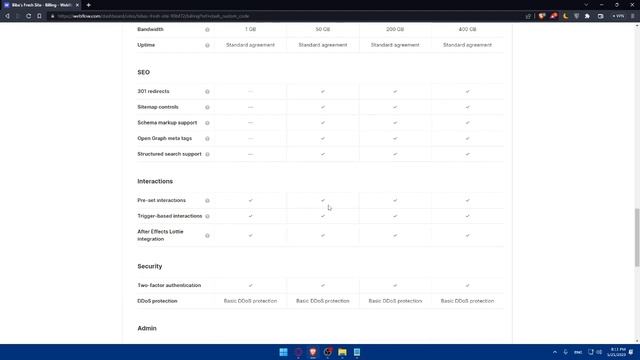This screenshot has height=360, width=640.
Task: Click the Sitemap controls info icon
Action: 207,107
